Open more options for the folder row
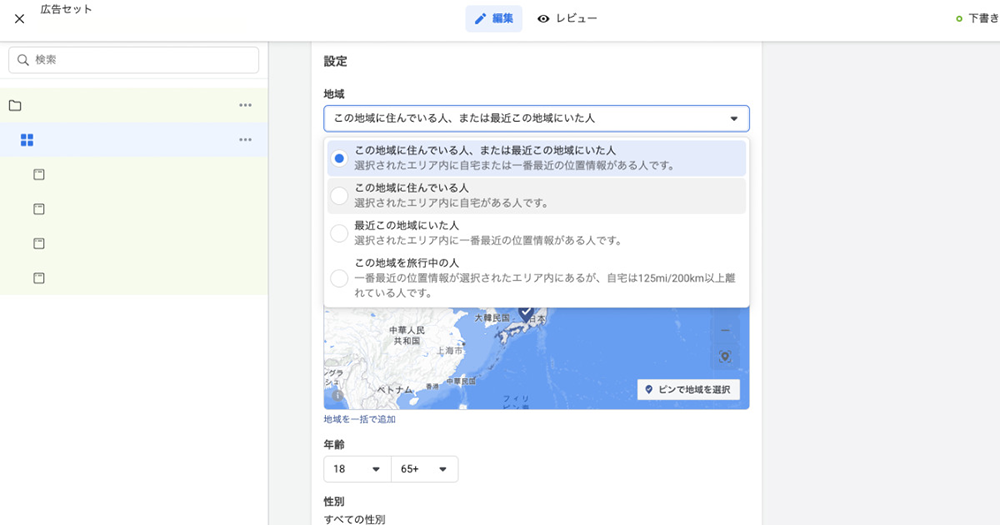Screen dimensions: 1000x525 [x=246, y=105]
